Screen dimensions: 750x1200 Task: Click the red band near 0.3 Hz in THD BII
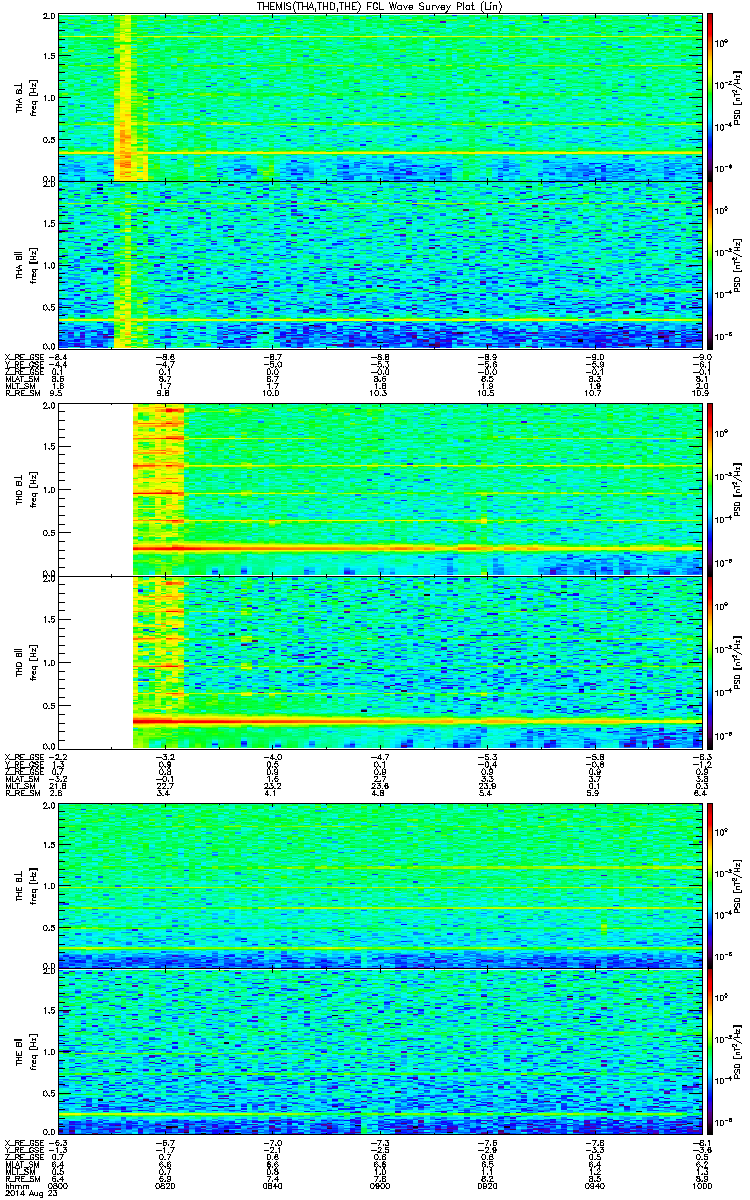pos(417,721)
